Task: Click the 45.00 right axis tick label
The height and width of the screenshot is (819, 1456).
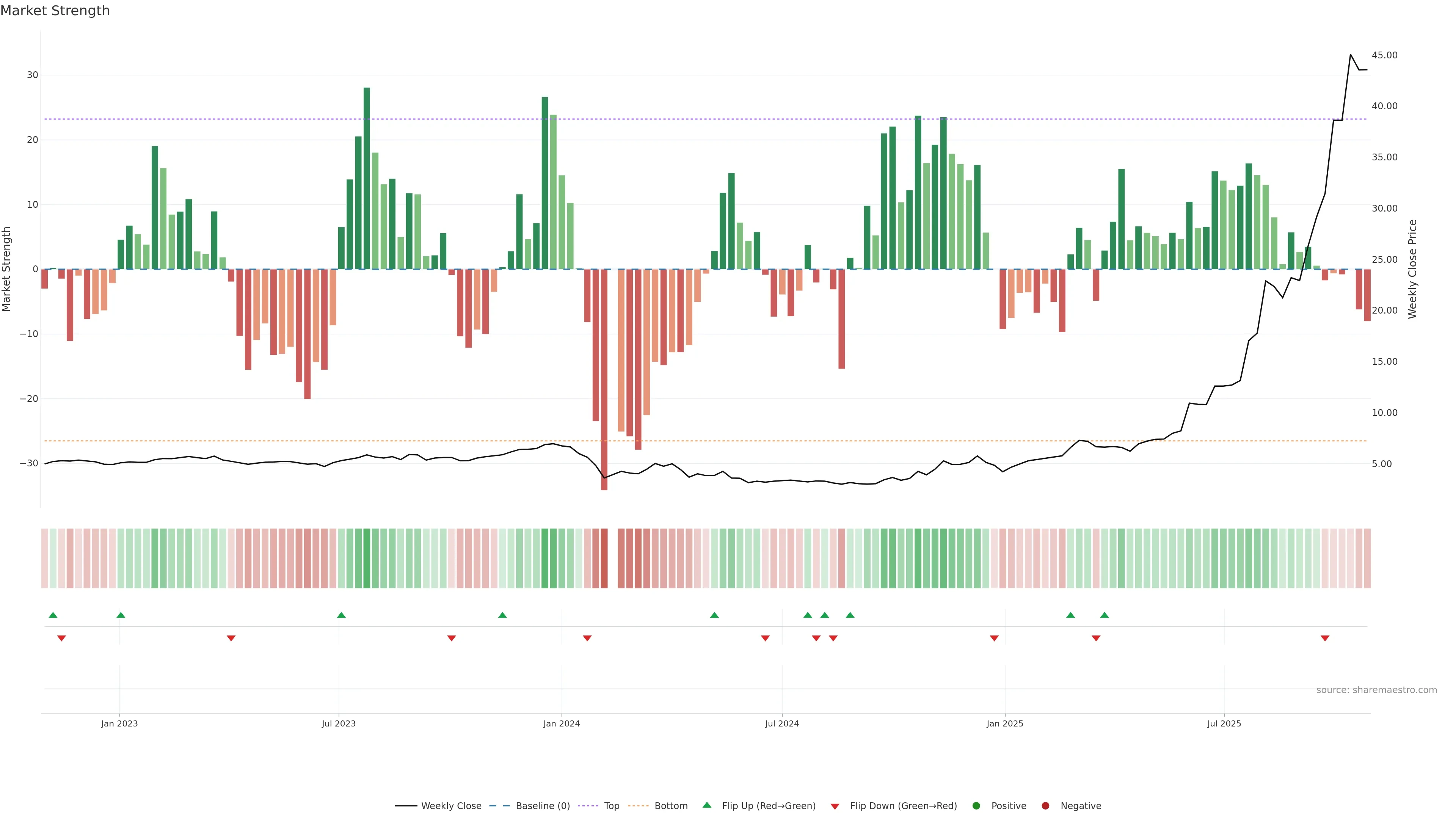Action: coord(1384,55)
